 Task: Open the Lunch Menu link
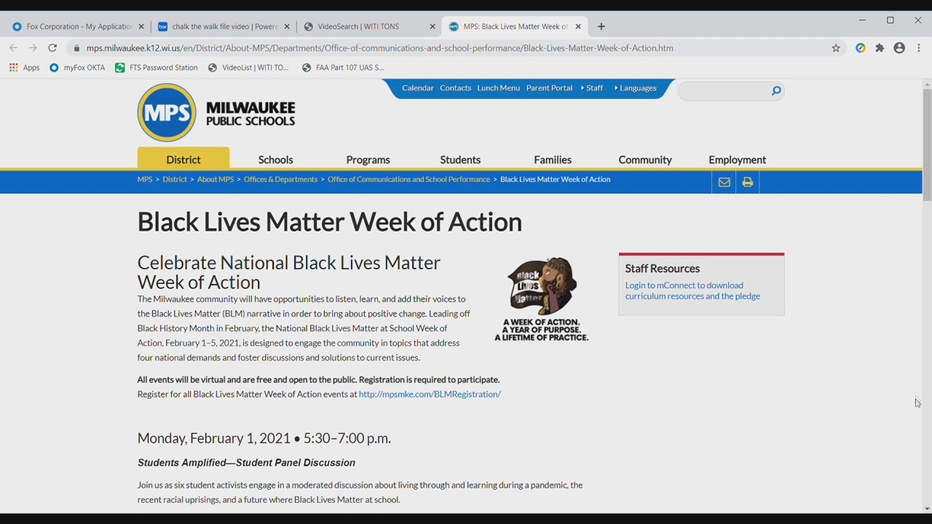point(498,88)
